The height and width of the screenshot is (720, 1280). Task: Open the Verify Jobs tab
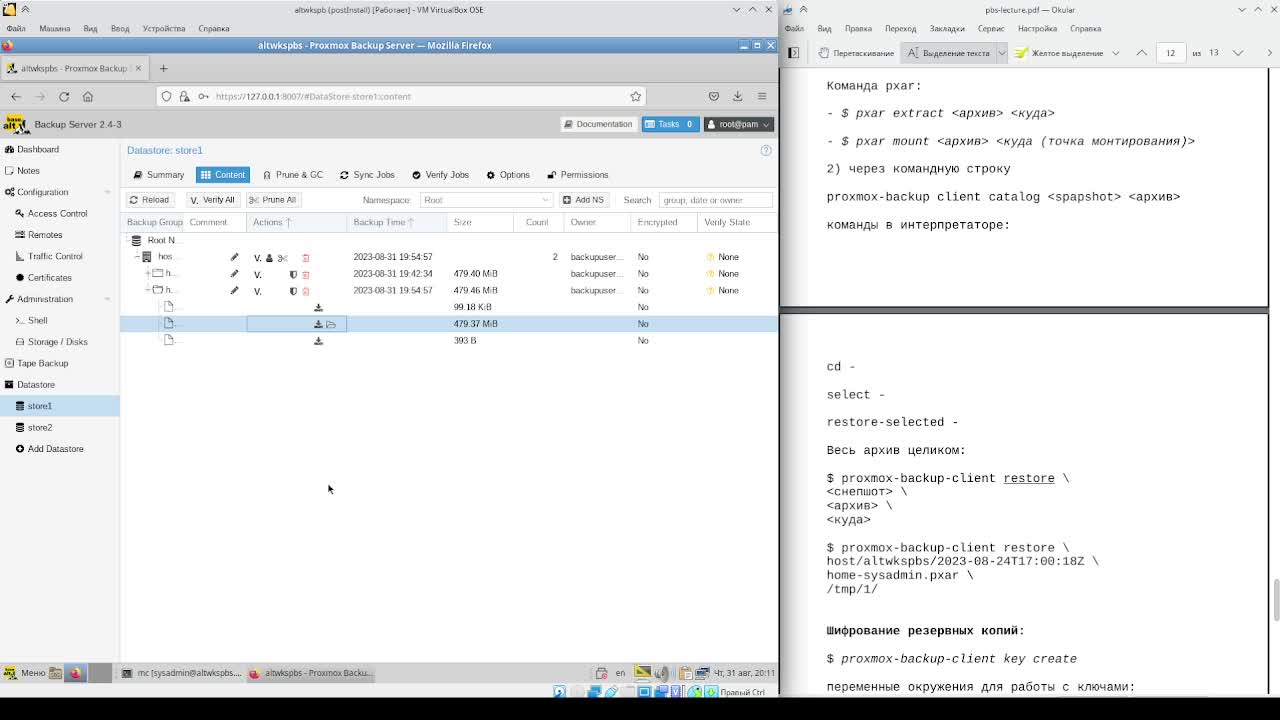pos(440,175)
